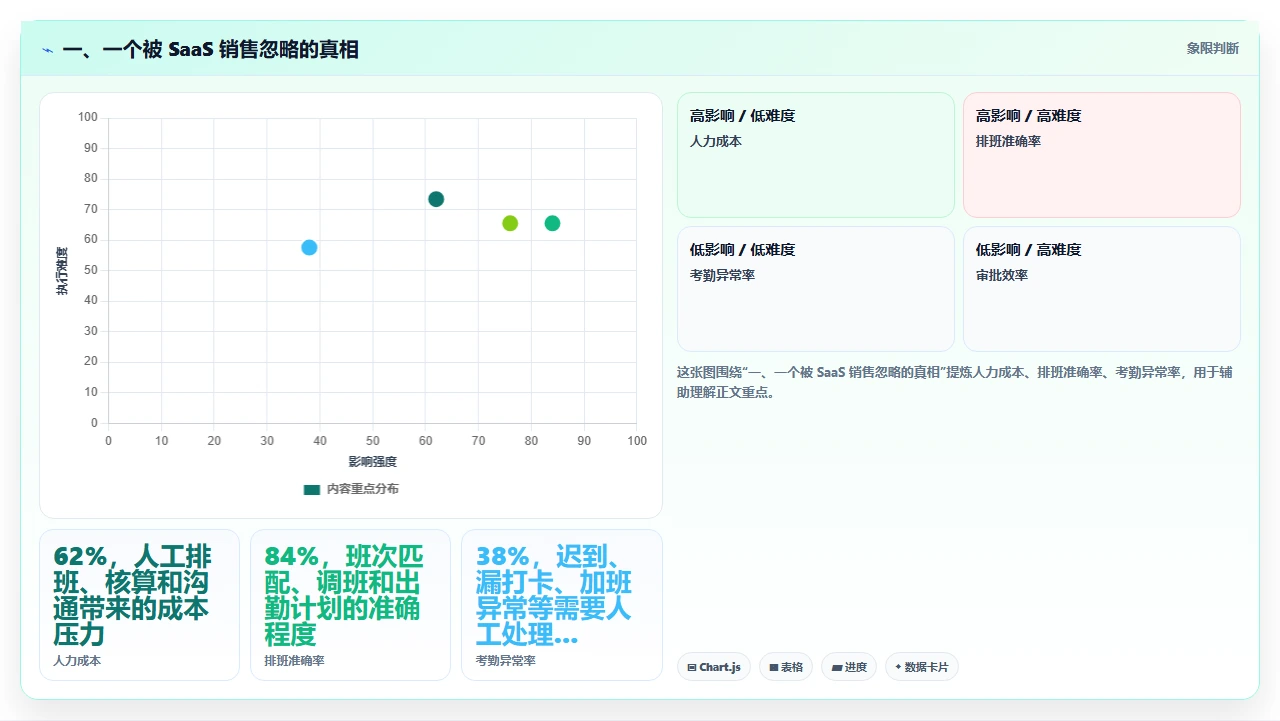
Task: Click the bright green scatter point
Action: 552,223
